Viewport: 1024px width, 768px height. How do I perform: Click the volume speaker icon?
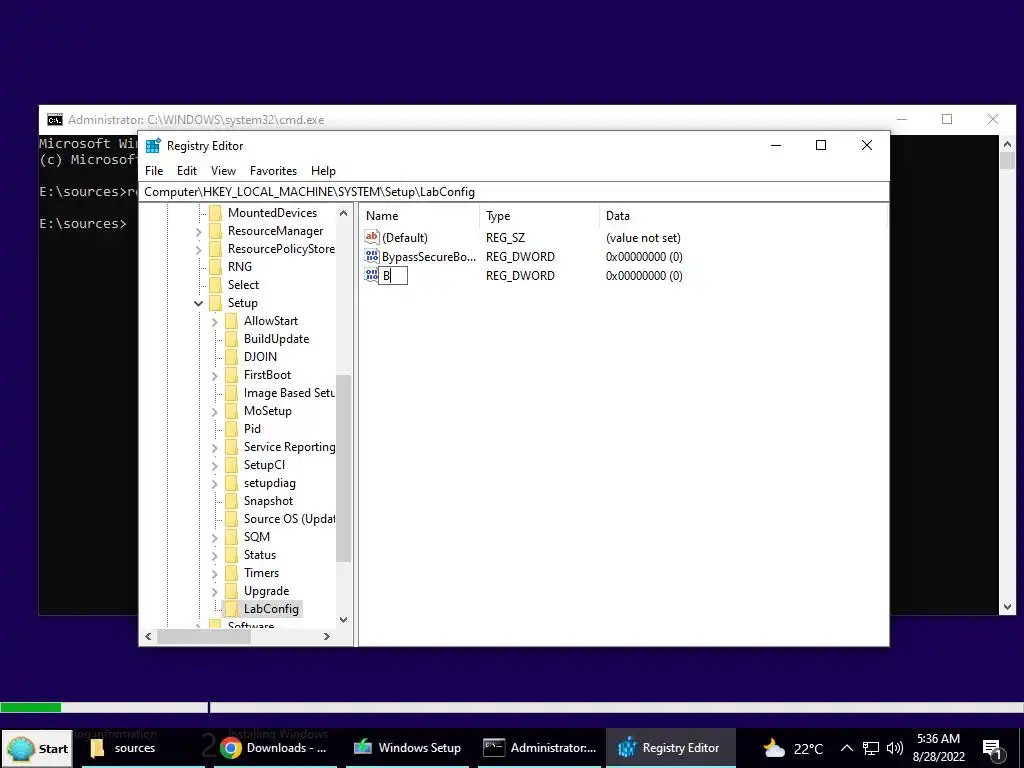pos(895,748)
